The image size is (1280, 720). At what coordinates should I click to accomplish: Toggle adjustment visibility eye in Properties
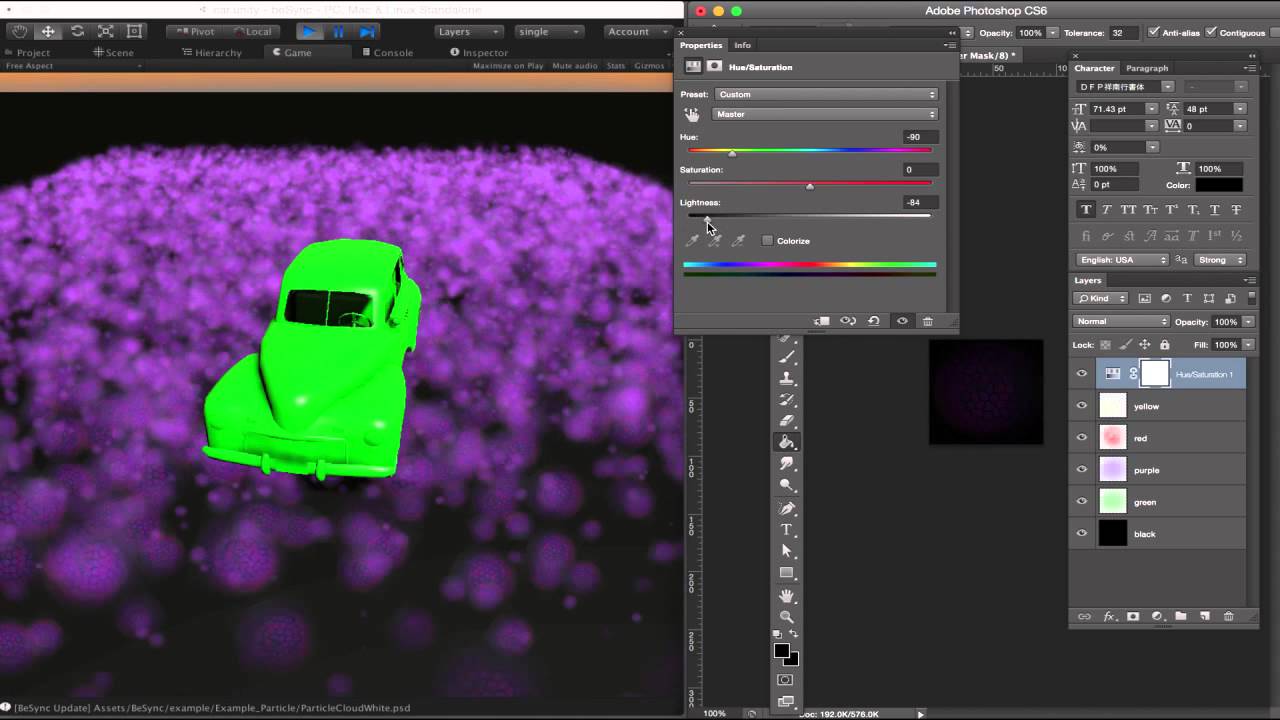point(902,321)
